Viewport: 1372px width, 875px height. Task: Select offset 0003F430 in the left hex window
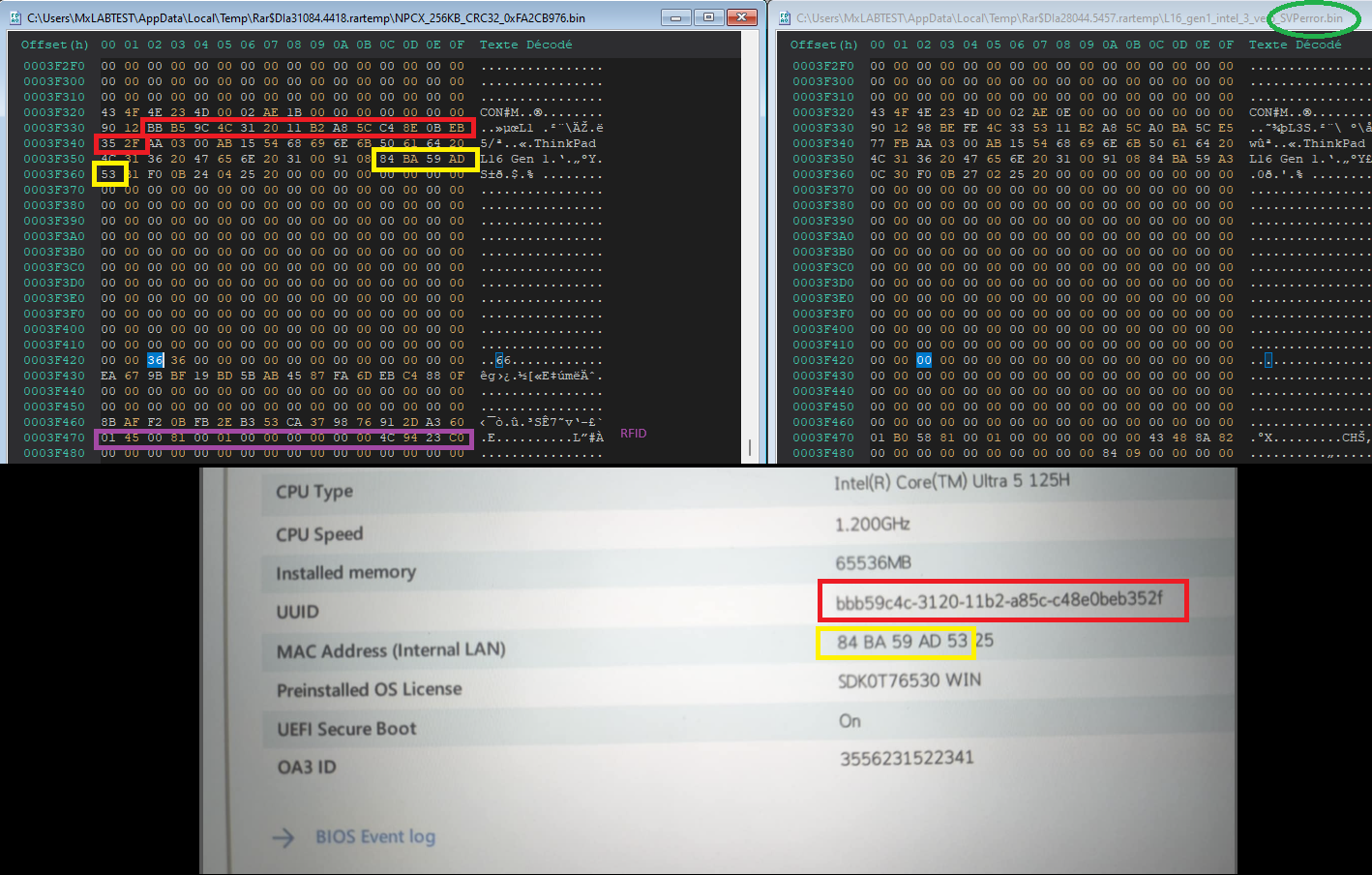coord(54,376)
